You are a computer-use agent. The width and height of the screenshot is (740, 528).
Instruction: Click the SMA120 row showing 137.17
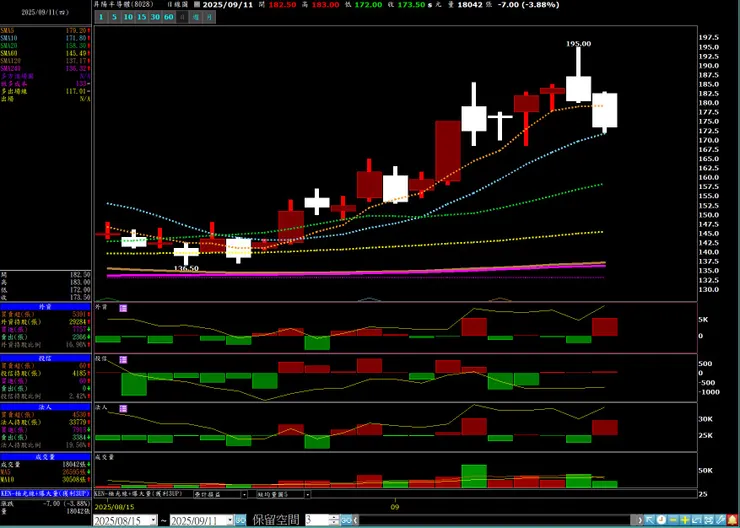[45, 61]
